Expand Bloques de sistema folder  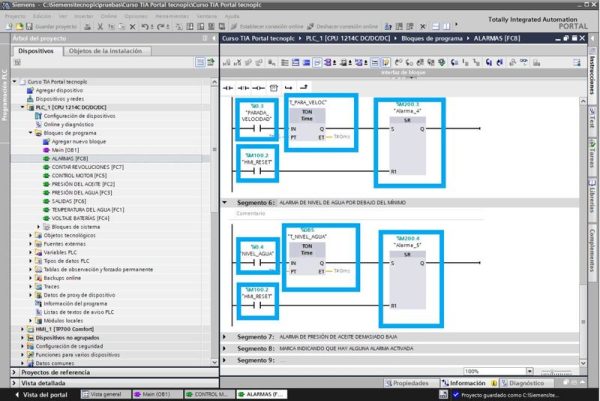[39, 227]
